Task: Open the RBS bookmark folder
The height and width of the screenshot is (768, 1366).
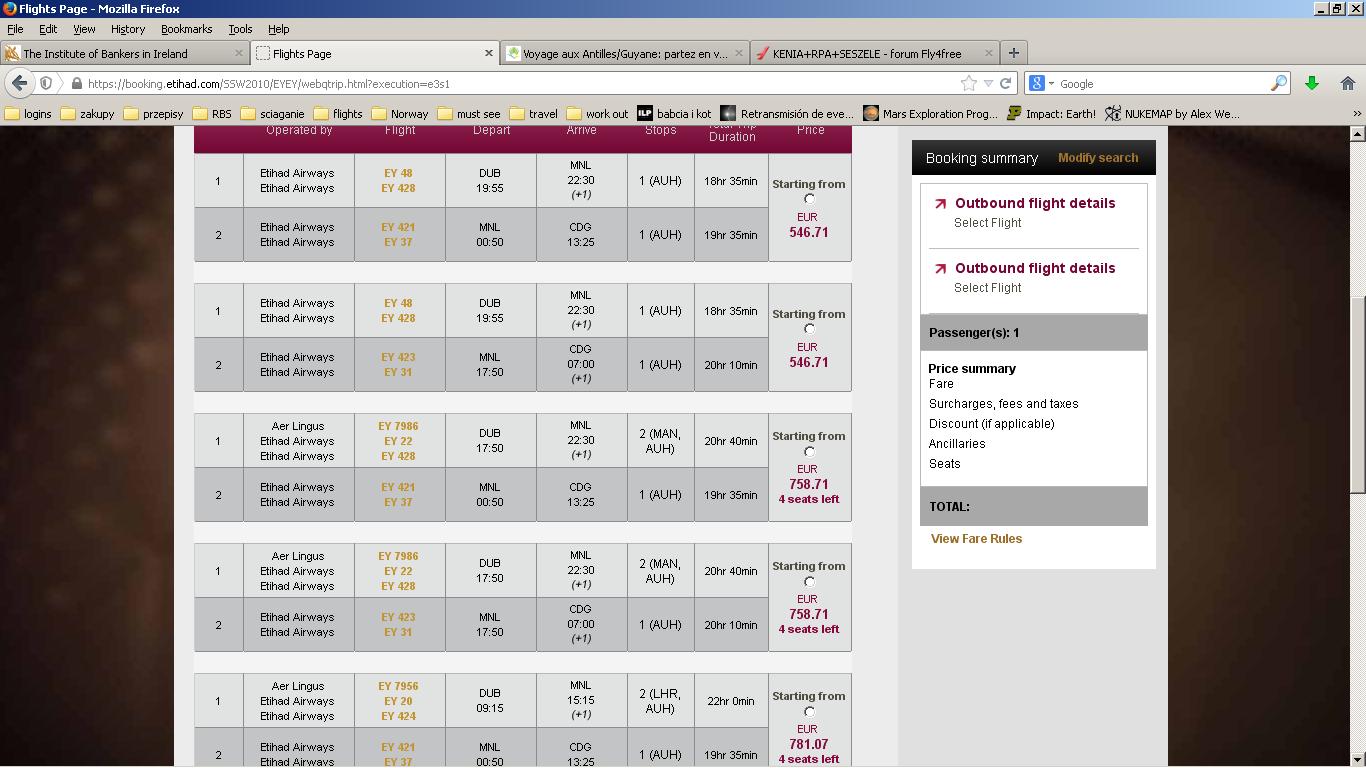Action: pos(212,114)
